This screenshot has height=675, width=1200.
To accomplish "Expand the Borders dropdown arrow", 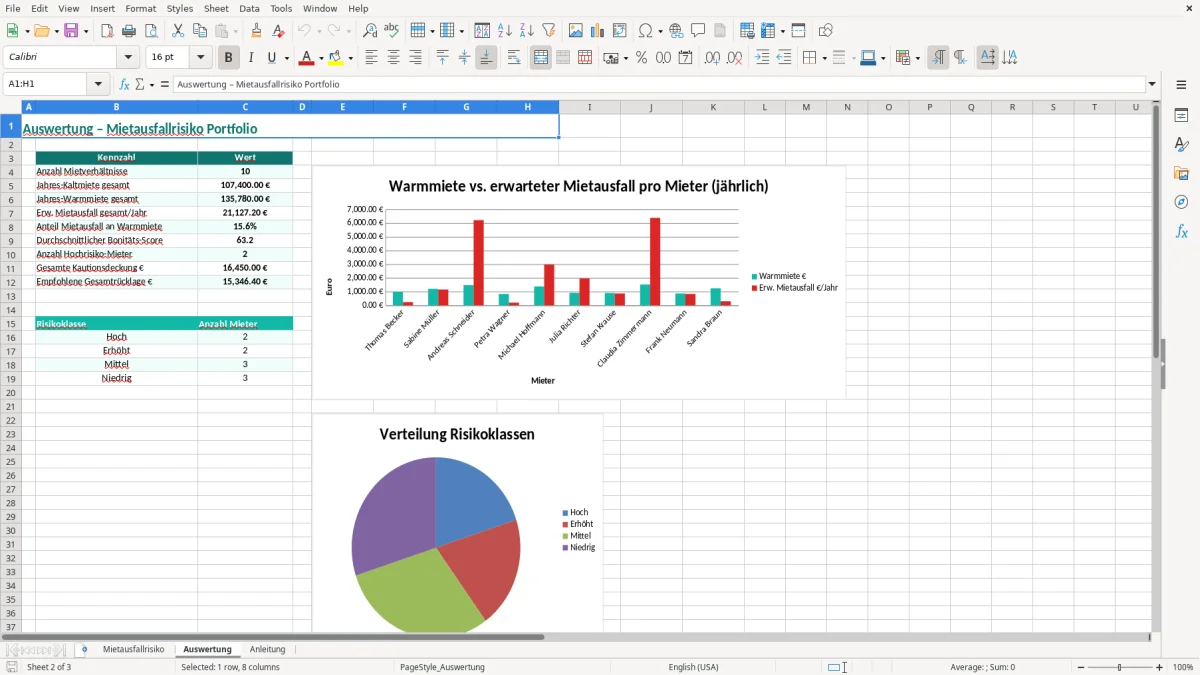I will (823, 58).
